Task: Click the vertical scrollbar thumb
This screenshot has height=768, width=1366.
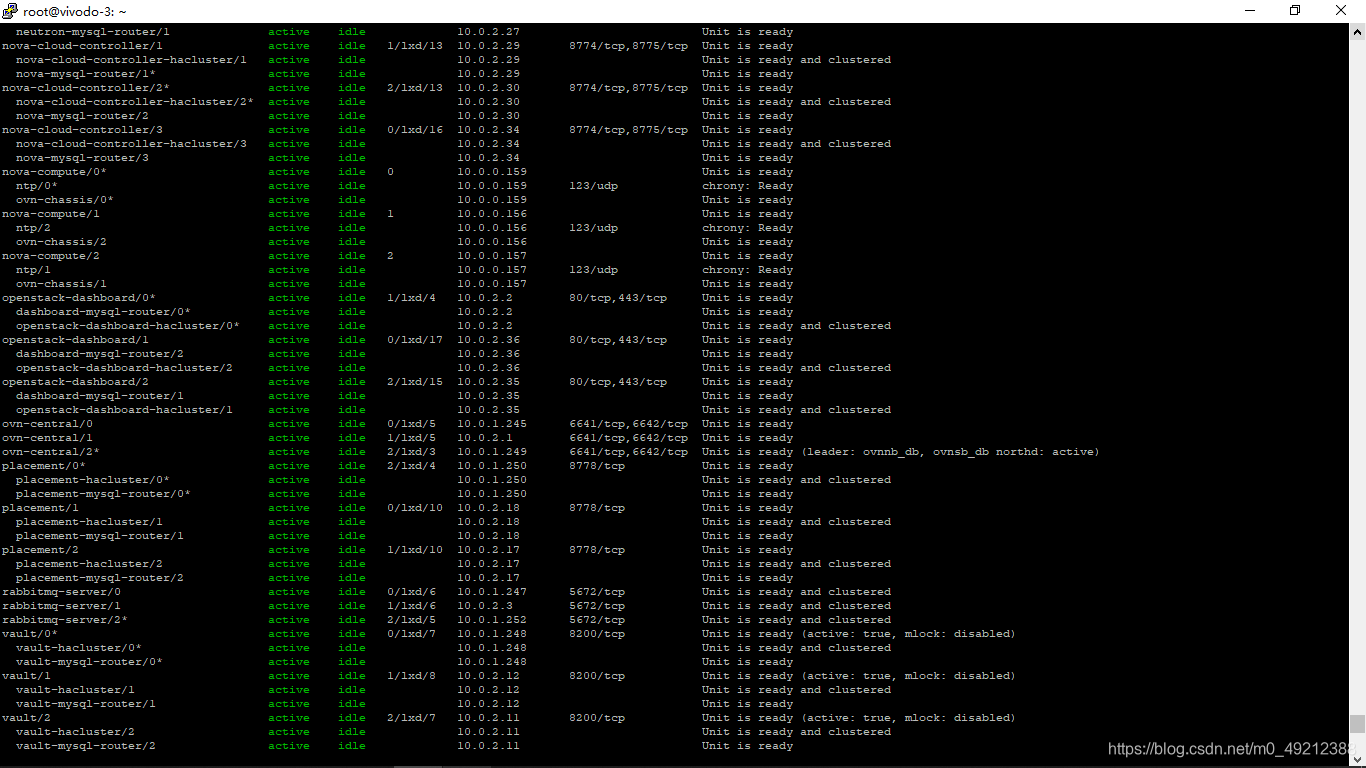Action: pyautogui.click(x=1357, y=724)
